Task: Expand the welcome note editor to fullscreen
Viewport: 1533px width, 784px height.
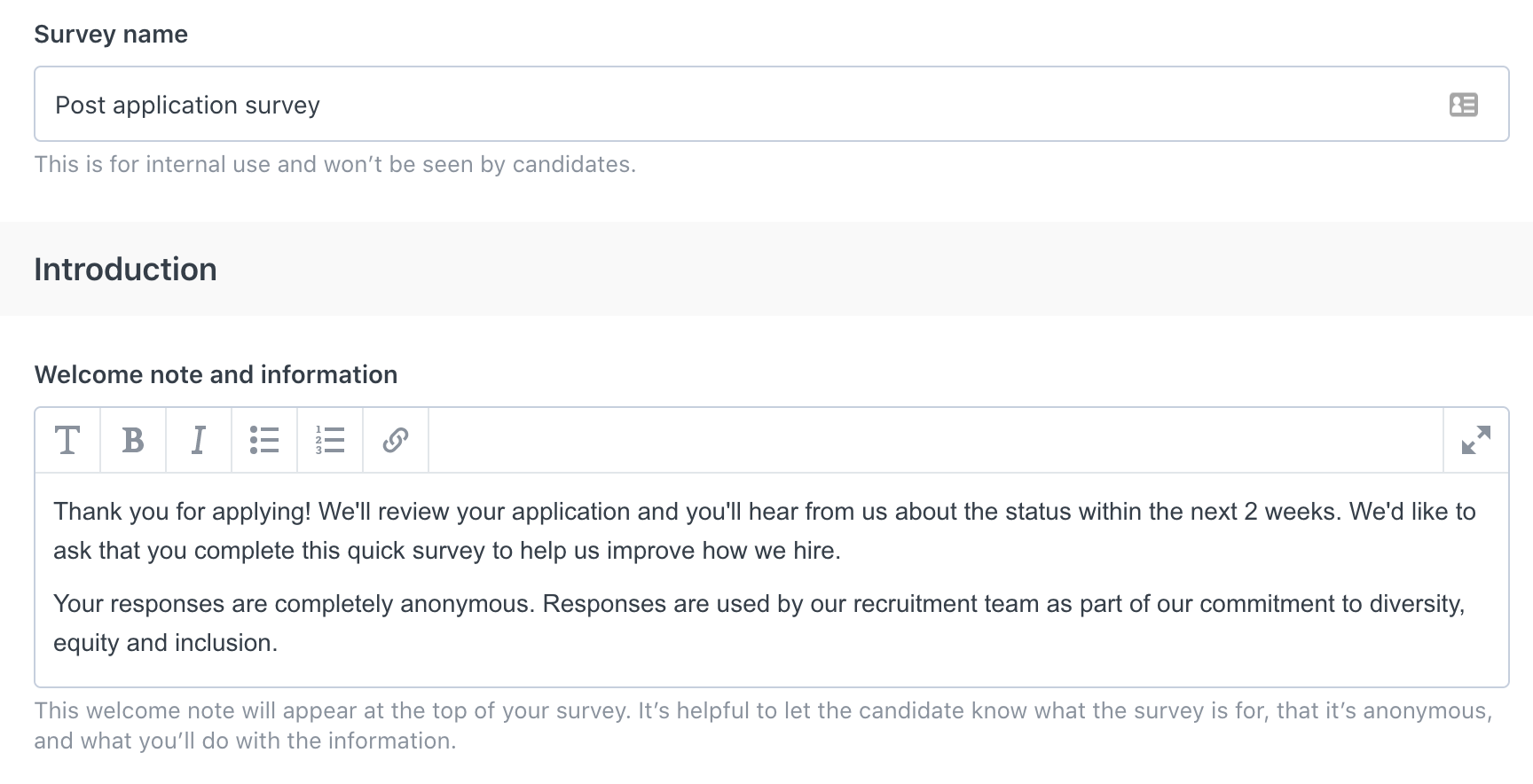Action: 1476,440
